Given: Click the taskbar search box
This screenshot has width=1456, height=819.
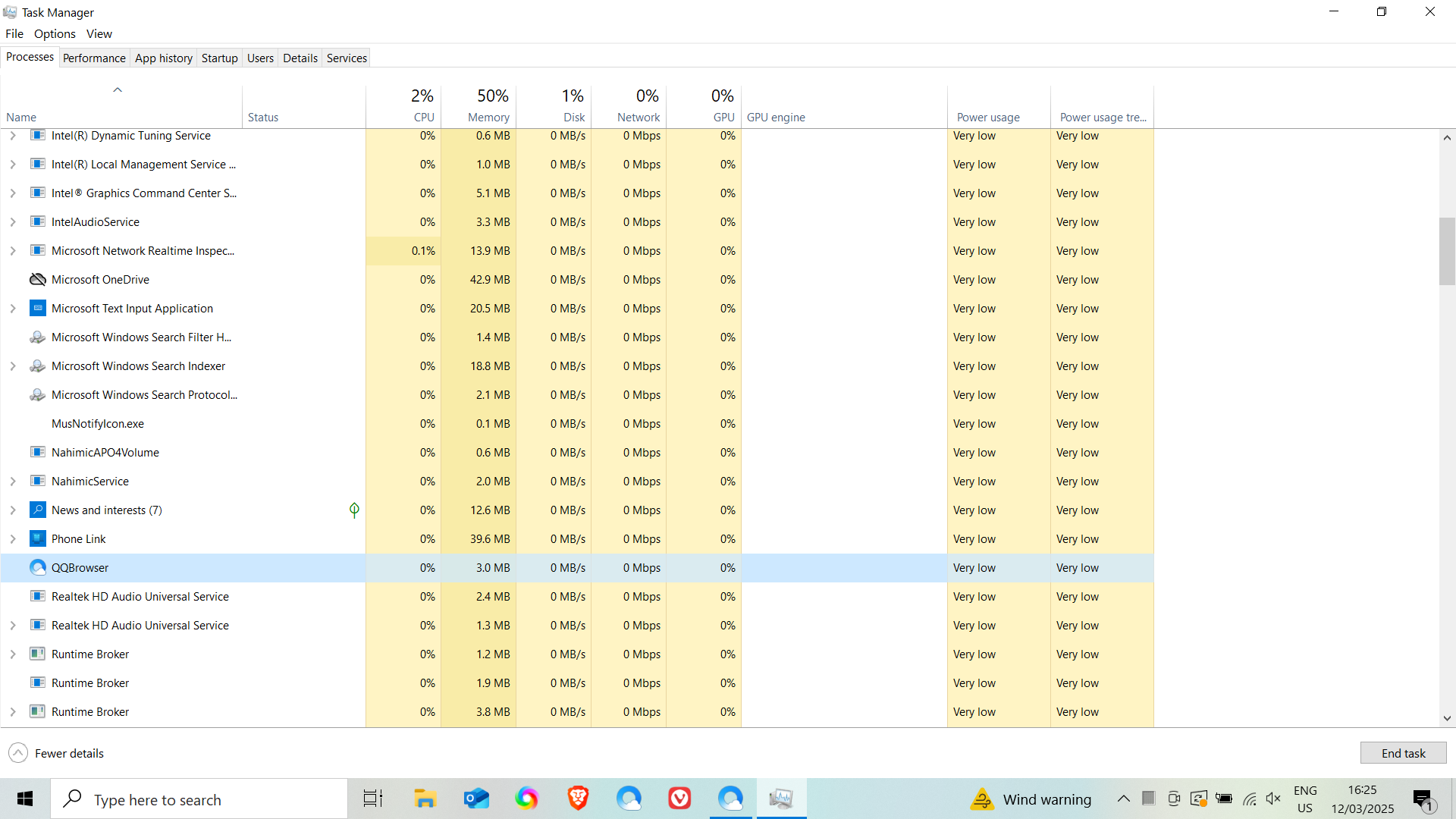Looking at the screenshot, I should (199, 799).
